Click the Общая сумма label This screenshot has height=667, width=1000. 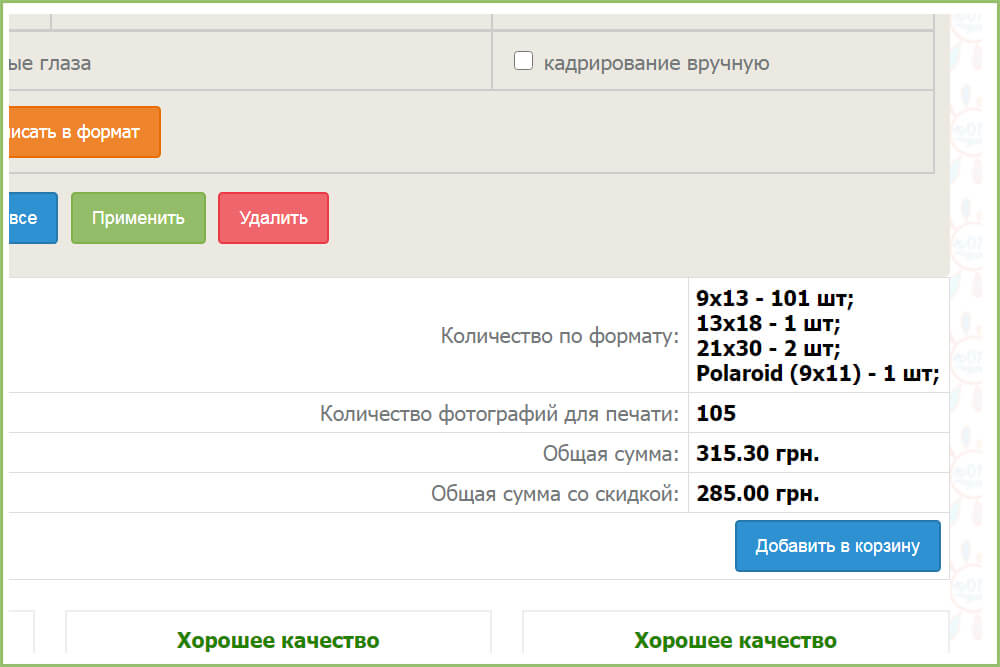tap(611, 453)
